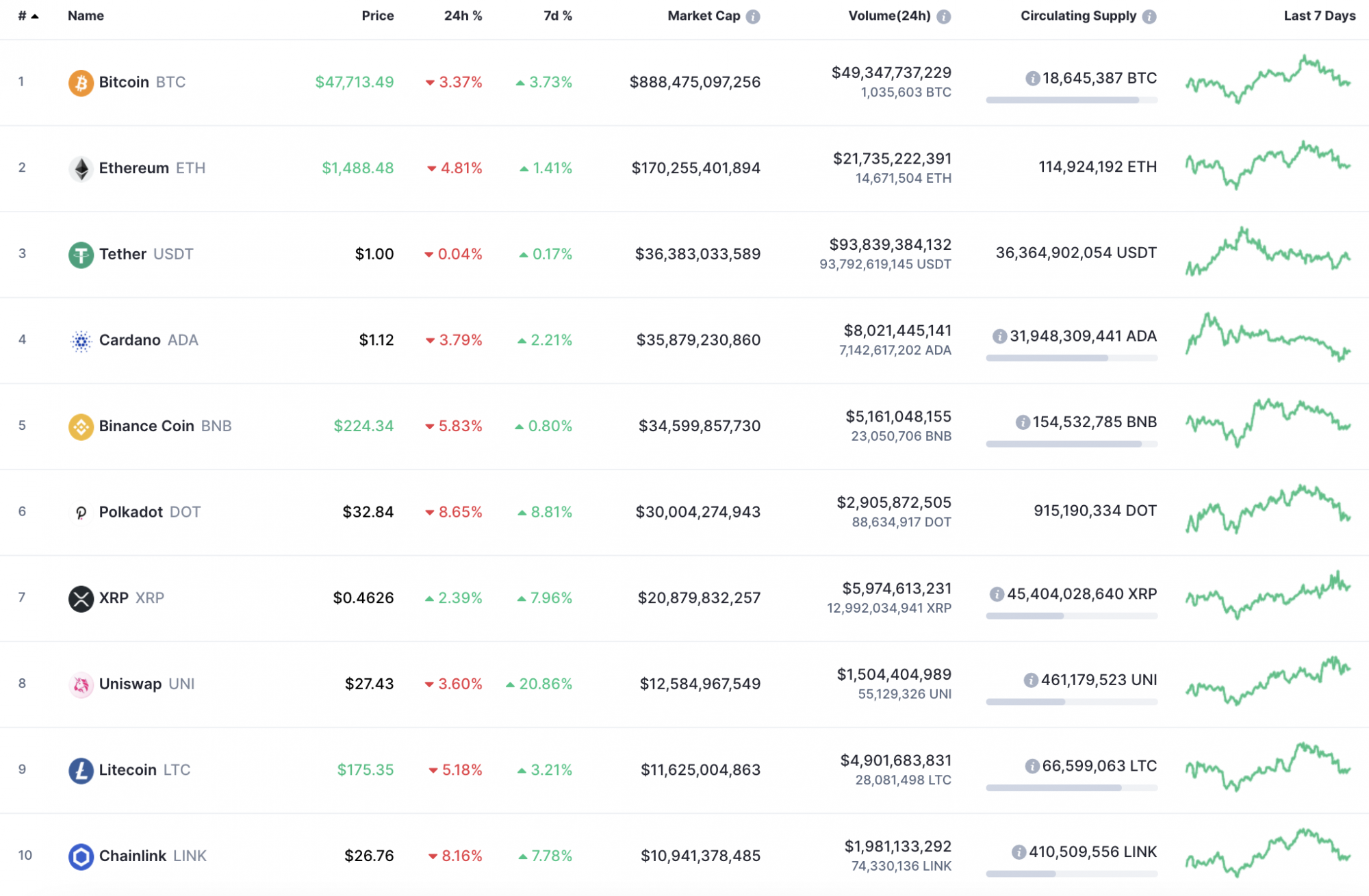This screenshot has height=896, width=1369.
Task: Click Uniswap 7d change 20.86%
Action: (x=539, y=684)
